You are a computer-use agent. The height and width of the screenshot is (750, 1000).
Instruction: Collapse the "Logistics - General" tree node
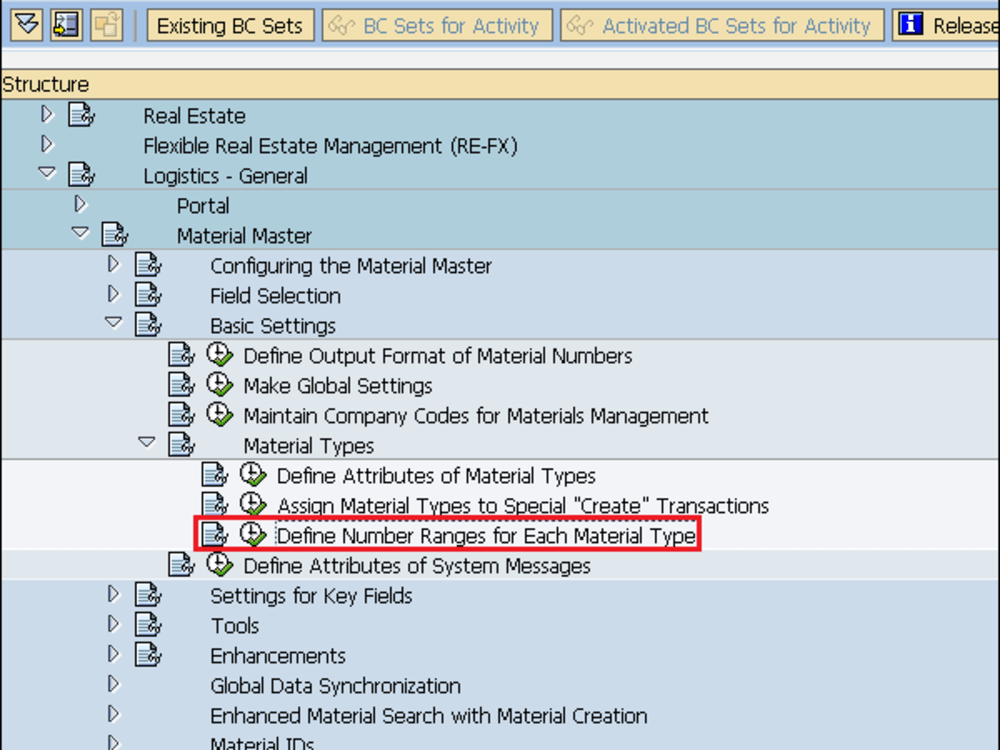click(x=47, y=175)
